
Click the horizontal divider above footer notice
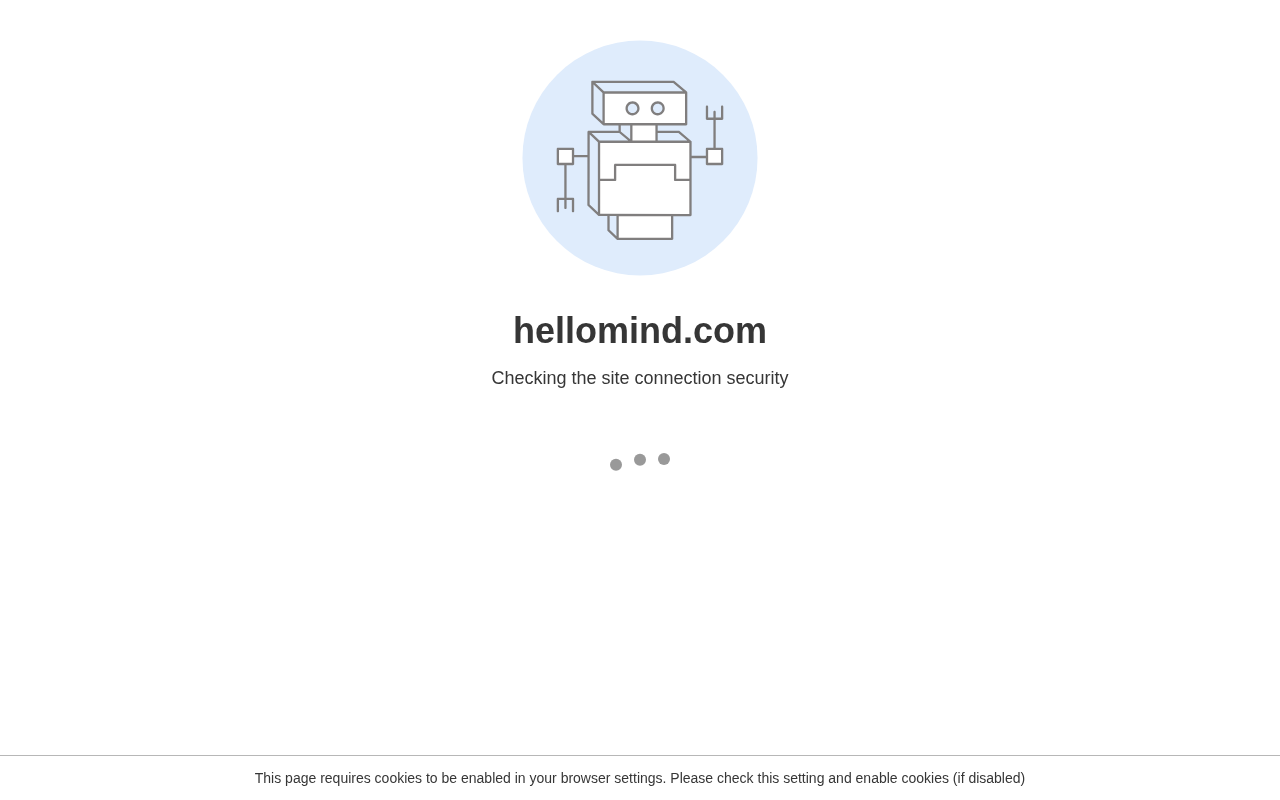coord(640,755)
